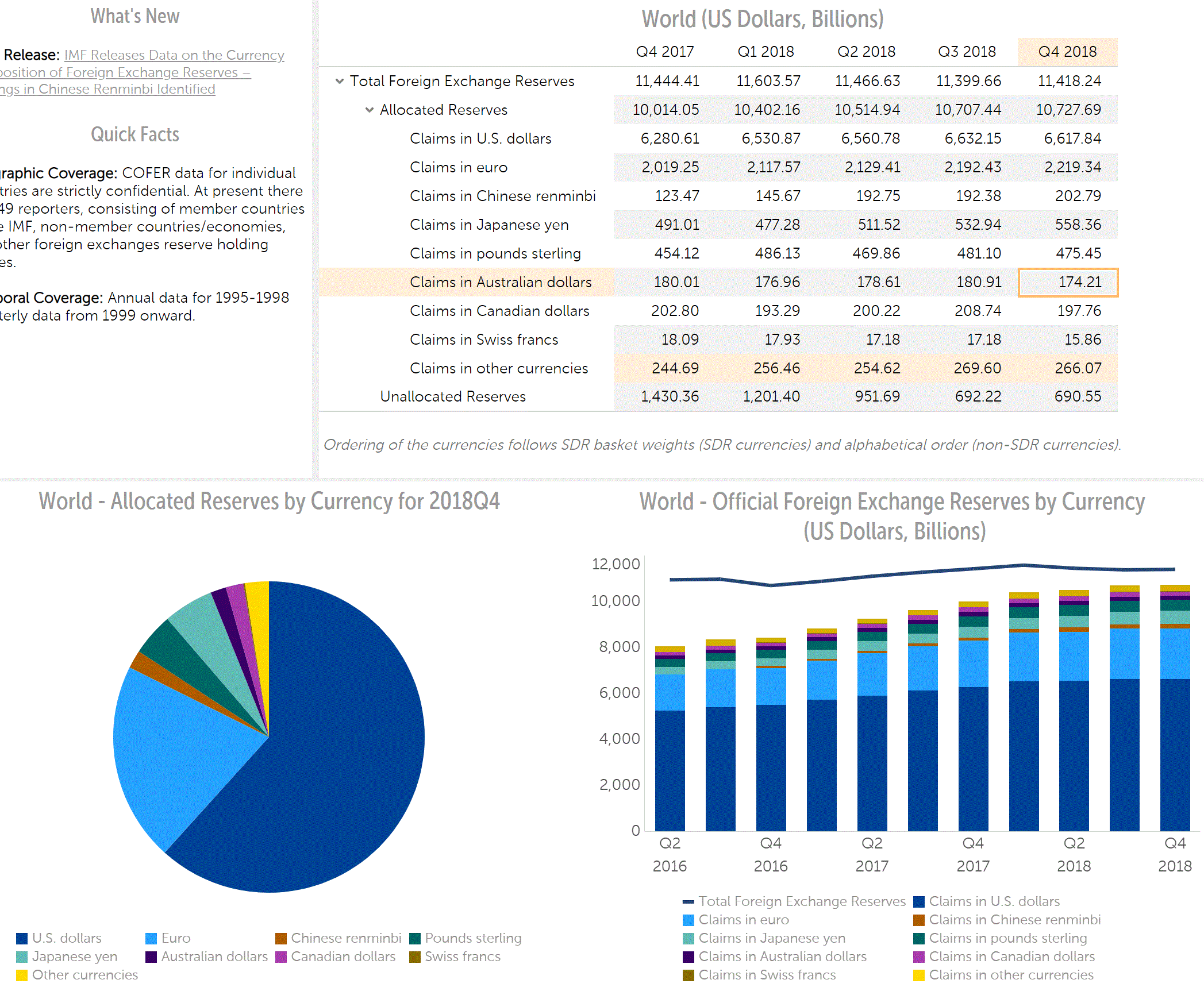
Task: Click the Claims in Swiss francs legend marker
Action: coord(688,975)
